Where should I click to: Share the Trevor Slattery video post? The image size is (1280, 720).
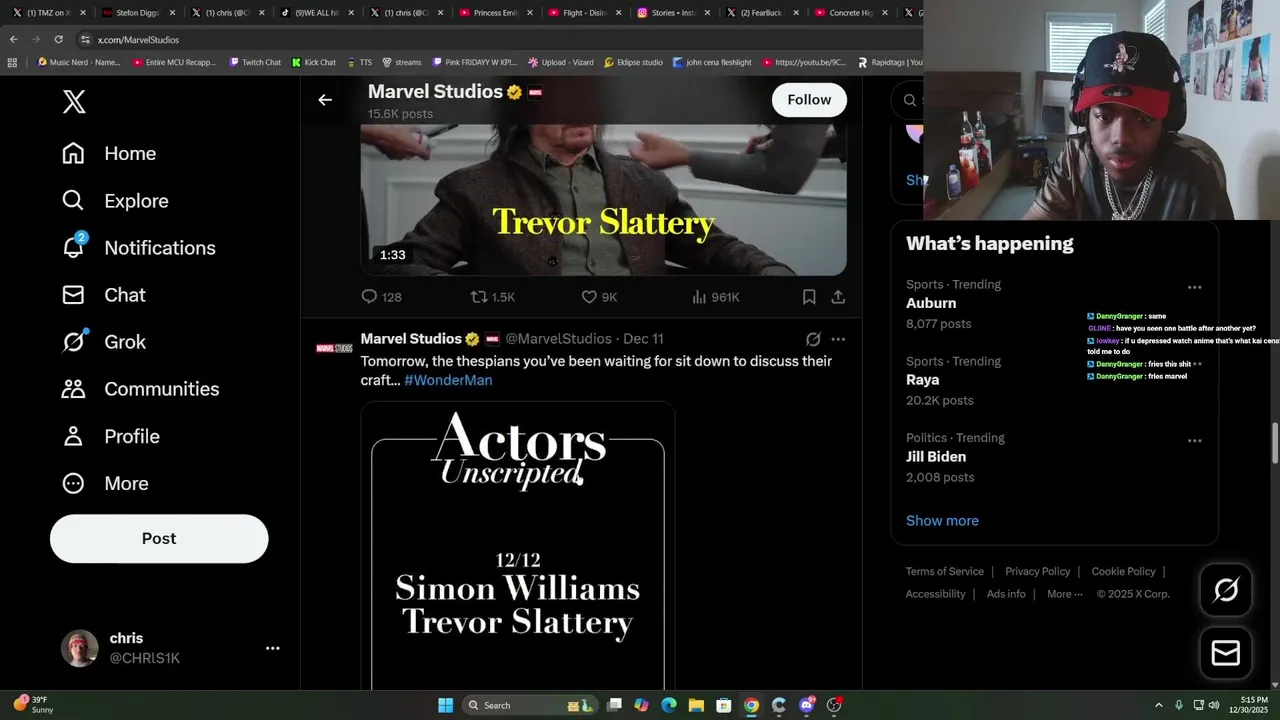(x=838, y=297)
